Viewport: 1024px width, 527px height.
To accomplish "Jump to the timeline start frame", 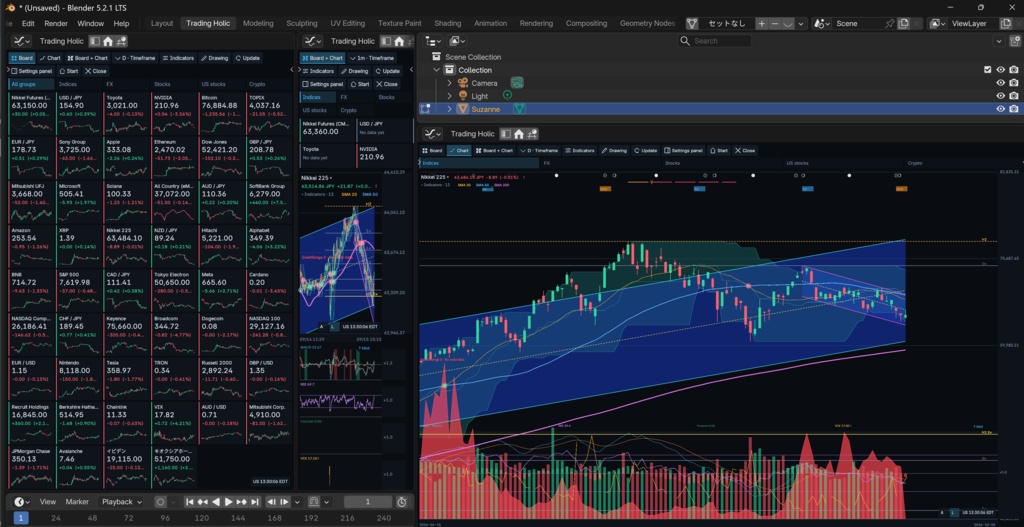I will point(189,502).
